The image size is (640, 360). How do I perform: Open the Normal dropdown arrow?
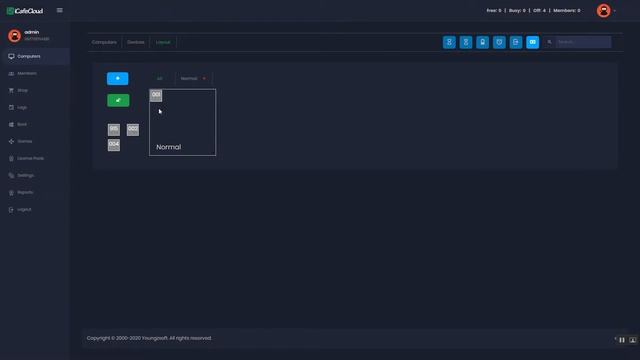204,78
